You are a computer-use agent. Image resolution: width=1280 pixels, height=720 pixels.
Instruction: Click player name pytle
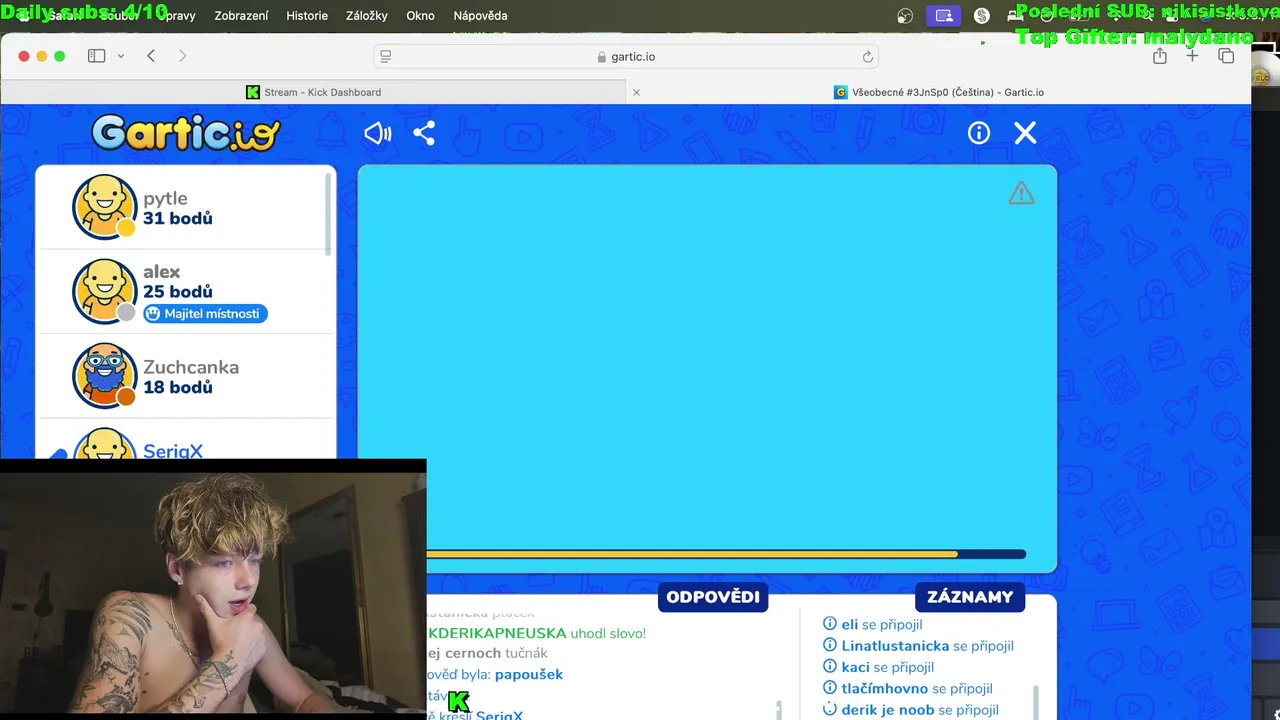coord(165,198)
